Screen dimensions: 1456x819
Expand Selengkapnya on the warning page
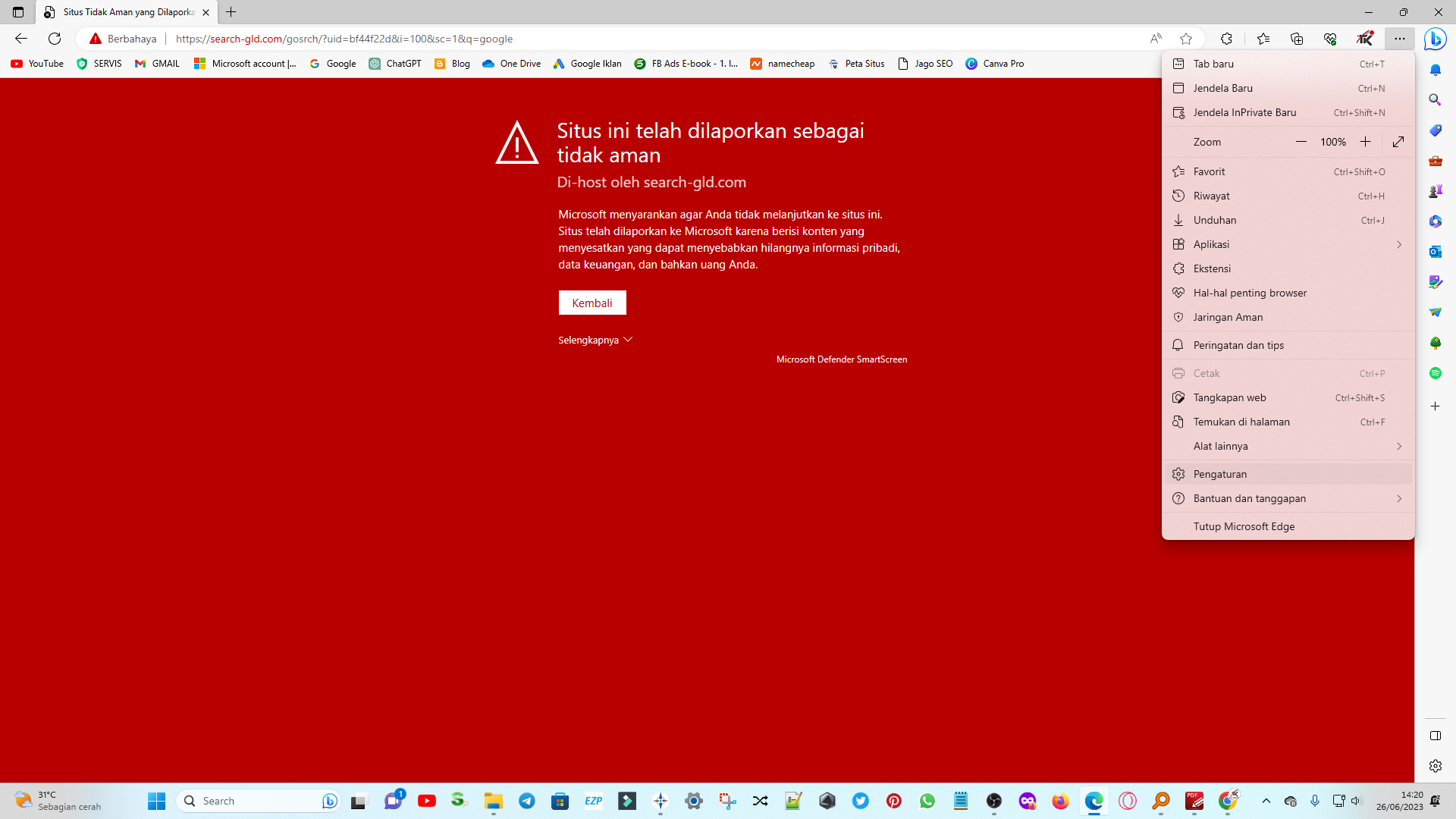(595, 340)
